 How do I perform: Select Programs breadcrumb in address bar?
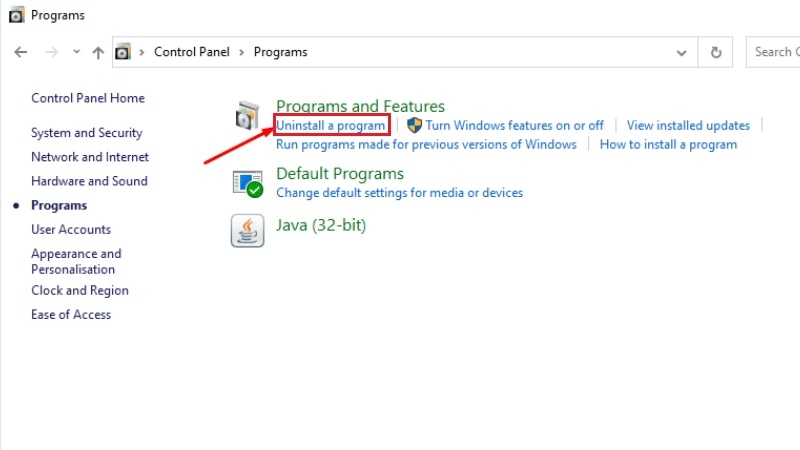[x=281, y=52]
